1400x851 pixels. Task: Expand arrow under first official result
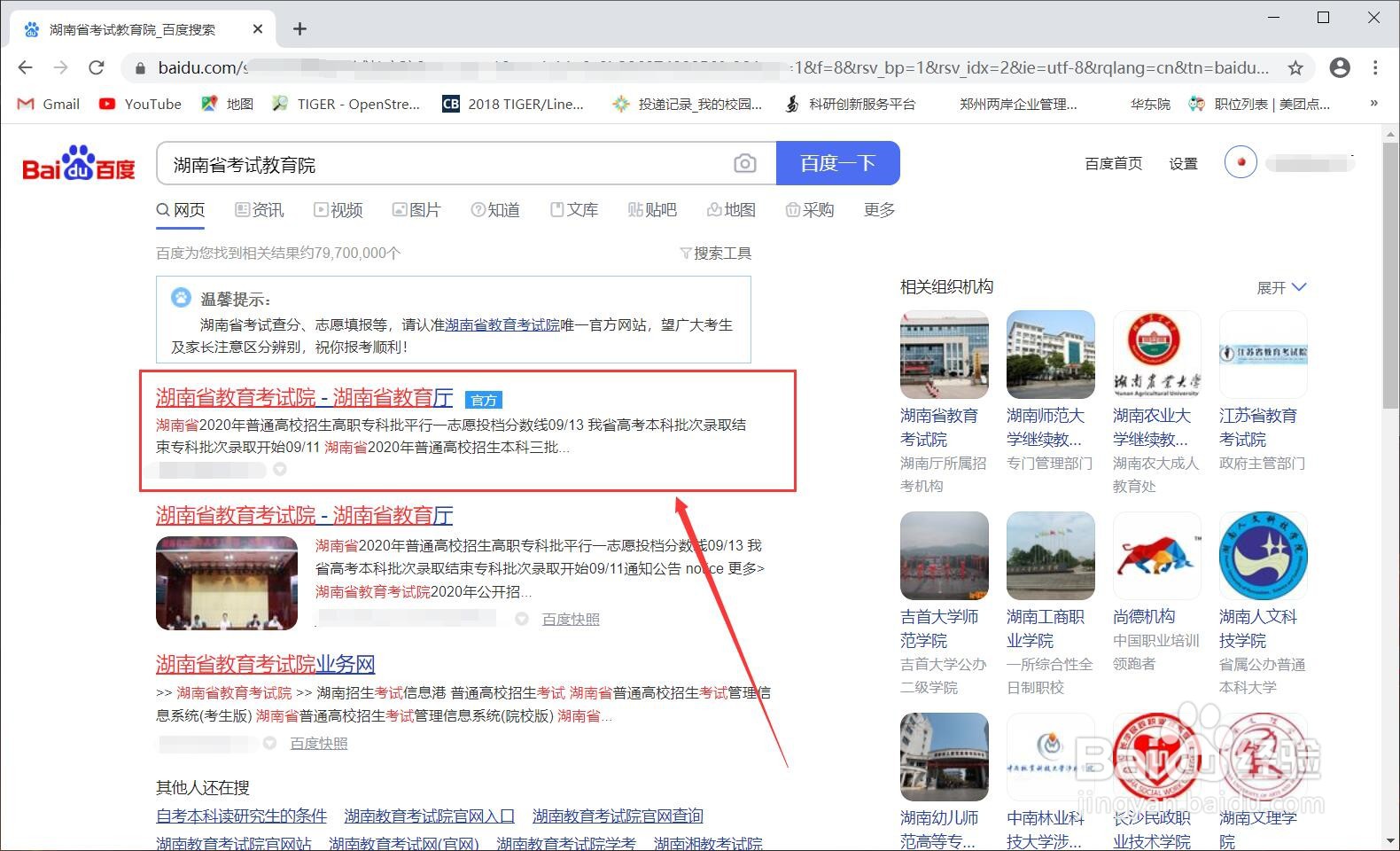280,470
